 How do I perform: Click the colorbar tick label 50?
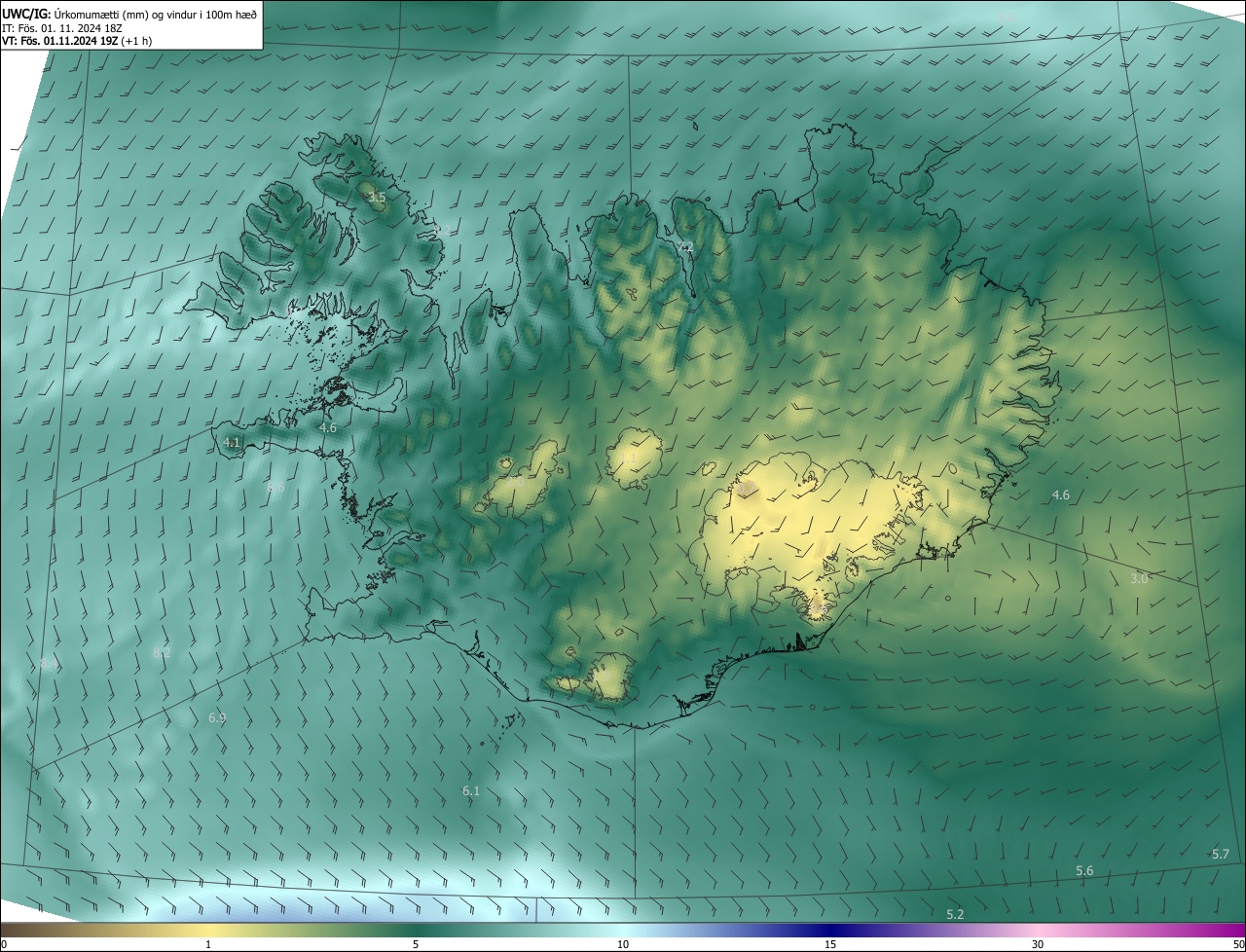[x=1238, y=945]
